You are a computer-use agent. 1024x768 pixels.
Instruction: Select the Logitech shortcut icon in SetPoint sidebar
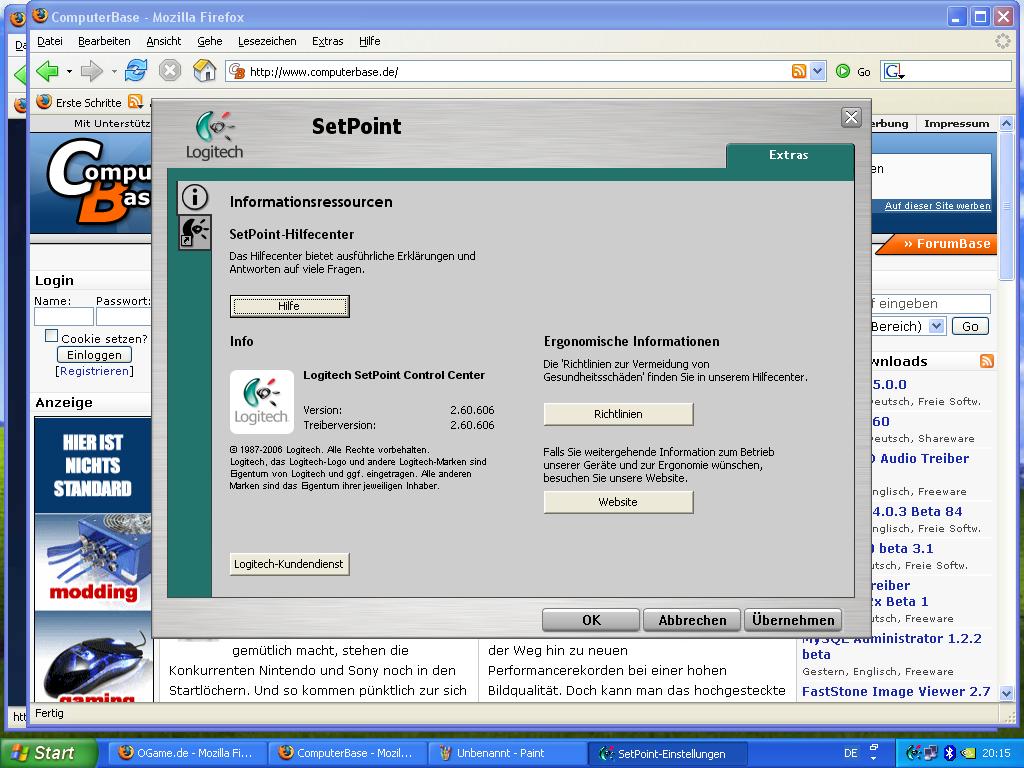tap(195, 232)
